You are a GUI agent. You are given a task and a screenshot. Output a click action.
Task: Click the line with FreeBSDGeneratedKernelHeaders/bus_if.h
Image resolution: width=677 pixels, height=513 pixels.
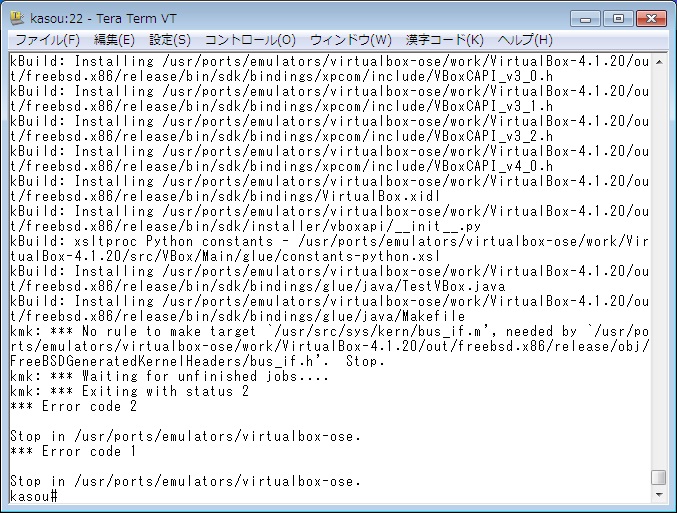(x=197, y=361)
